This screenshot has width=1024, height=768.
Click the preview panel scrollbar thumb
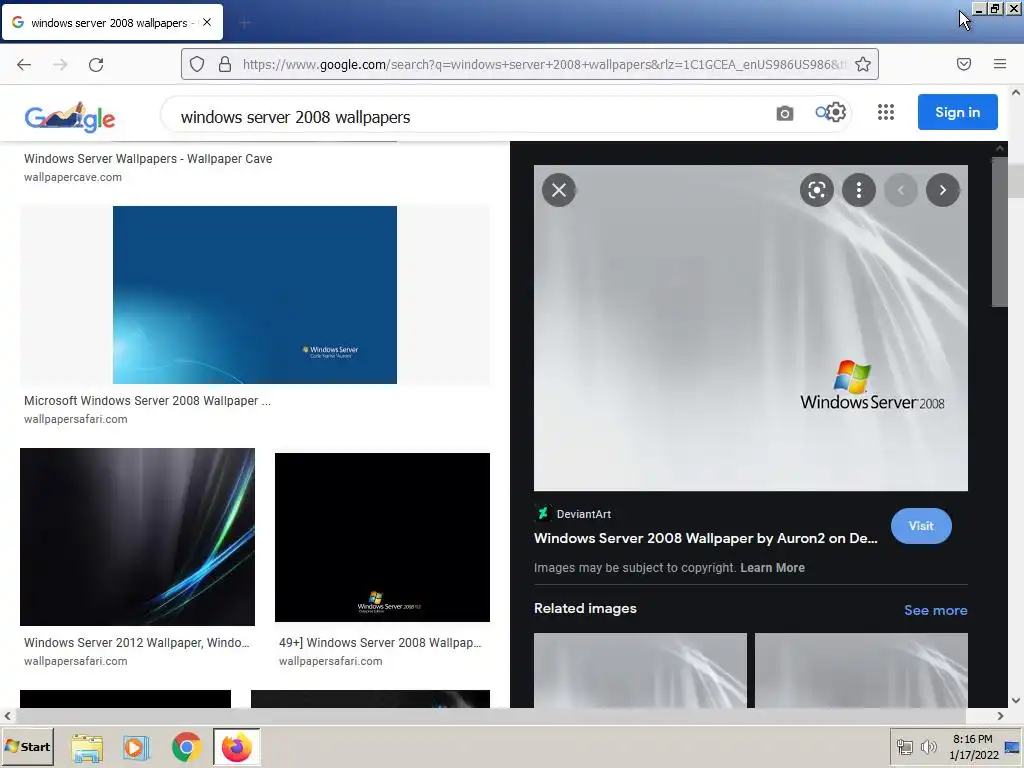click(x=999, y=232)
